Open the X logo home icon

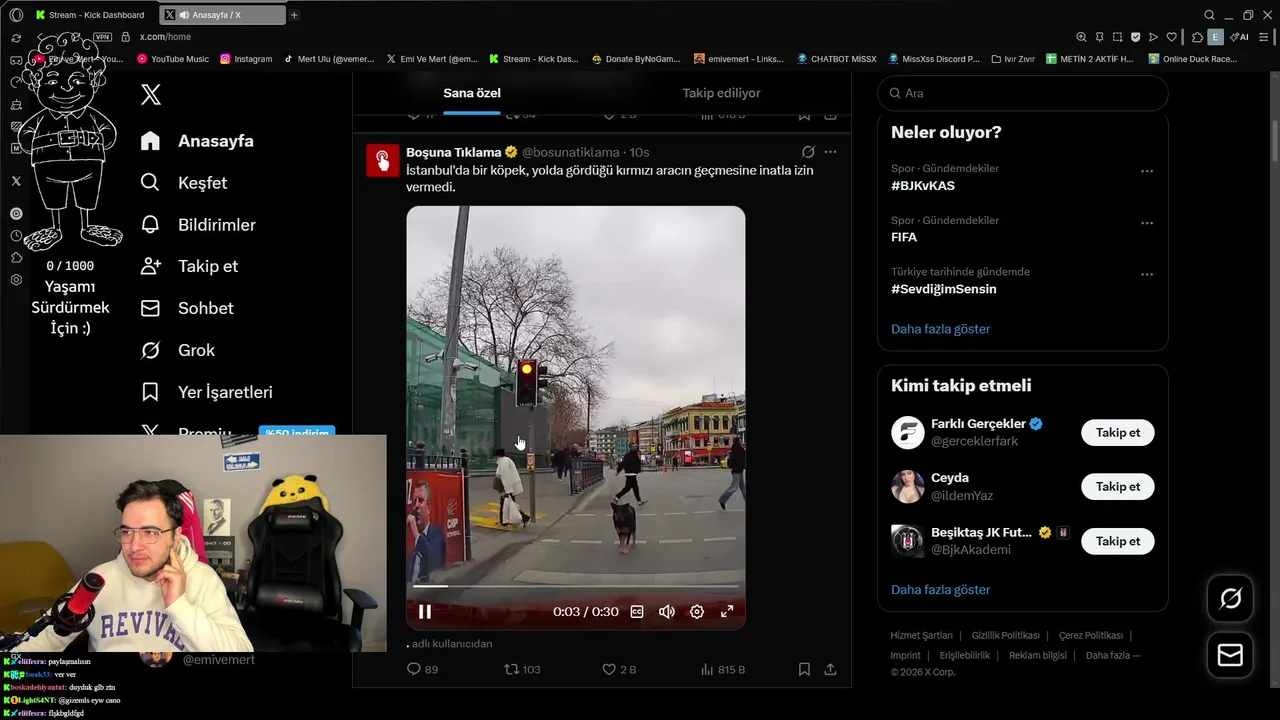tap(151, 94)
